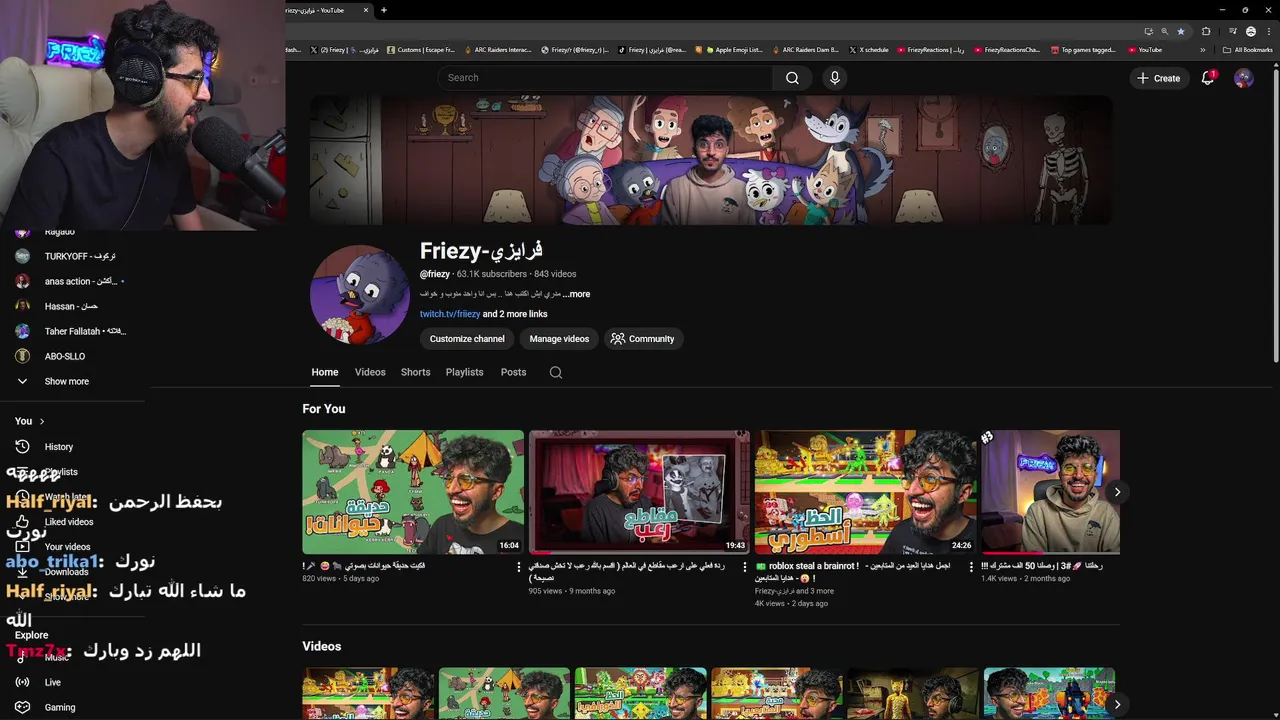Viewport: 1280px width, 720px height.
Task: Toggle the bookmark star in address bar
Action: coord(1181,31)
